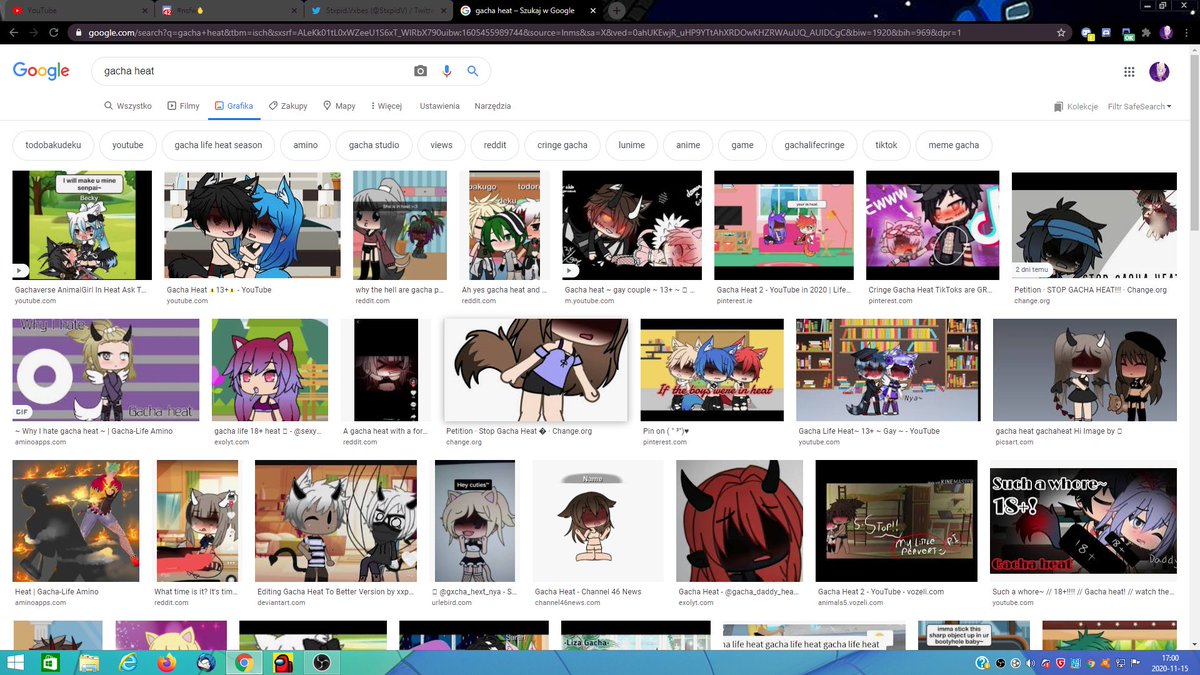Search by image with the camera icon
Image resolution: width=1200 pixels, height=675 pixels.
pos(421,72)
